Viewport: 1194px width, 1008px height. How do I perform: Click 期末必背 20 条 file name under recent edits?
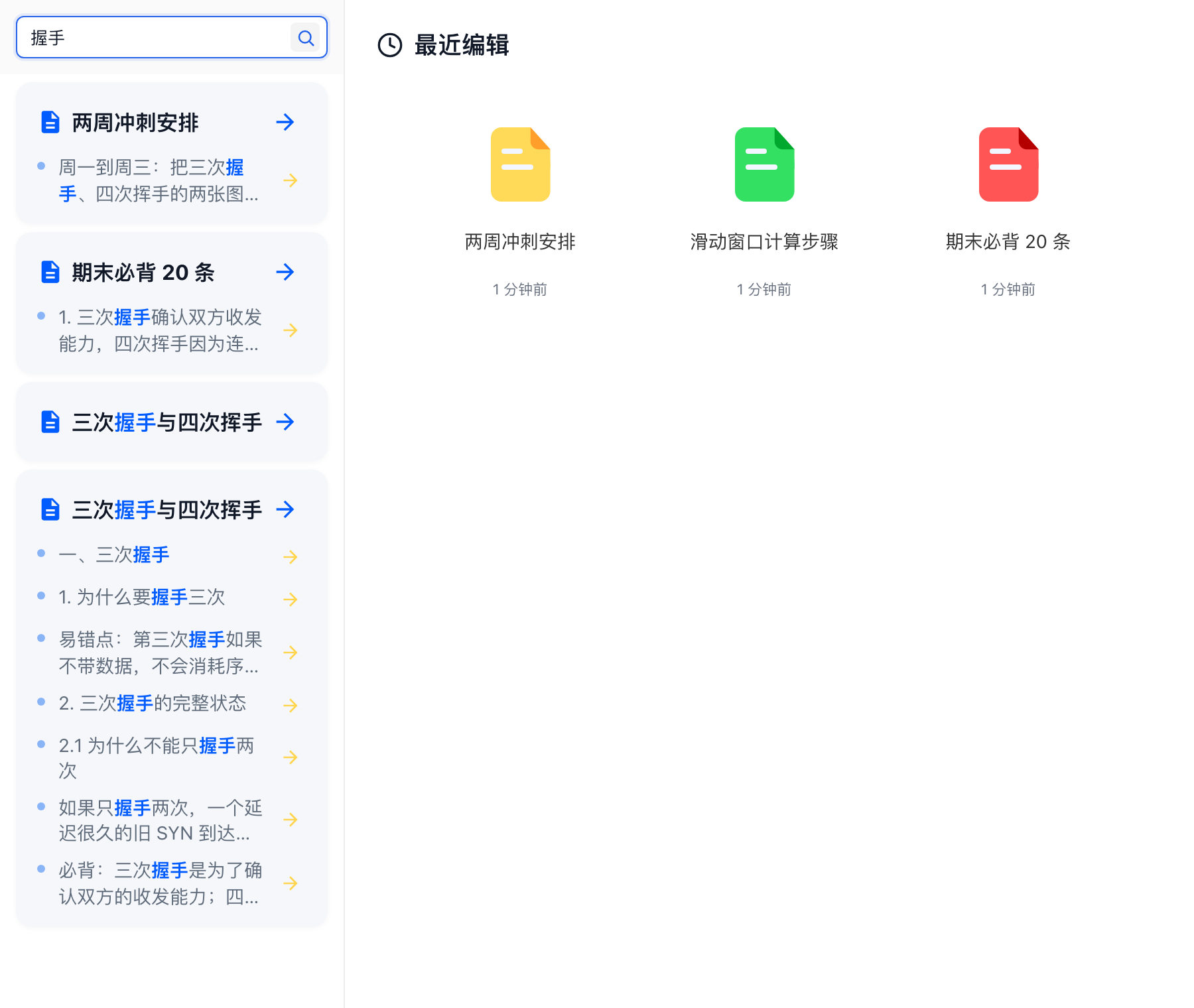(x=1008, y=241)
